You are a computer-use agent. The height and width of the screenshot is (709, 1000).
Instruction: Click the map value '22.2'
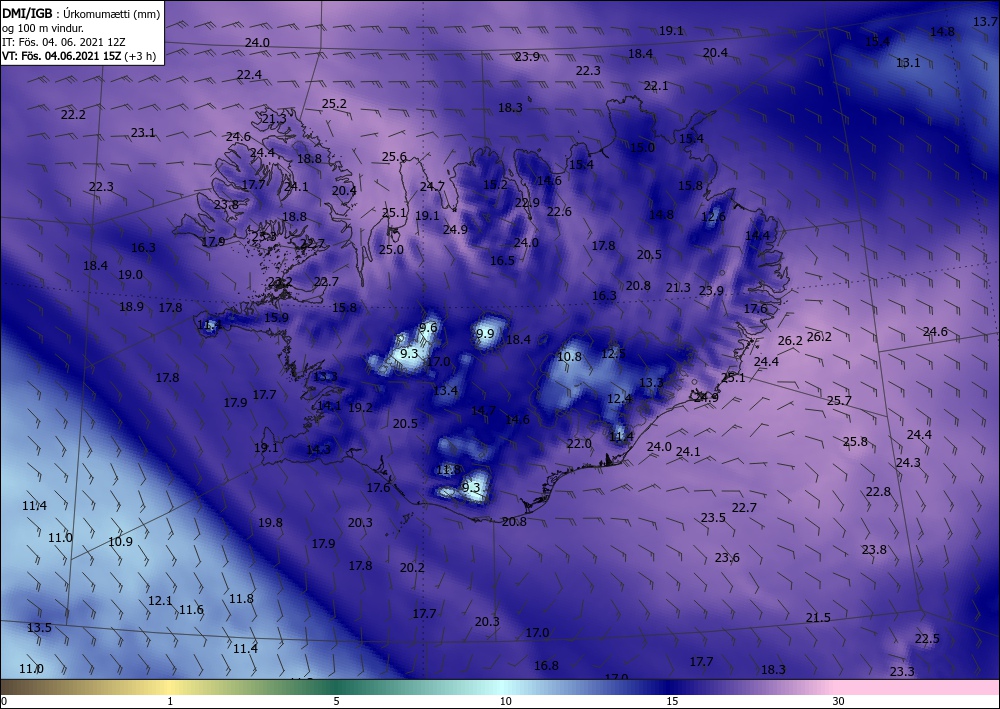click(x=73, y=115)
